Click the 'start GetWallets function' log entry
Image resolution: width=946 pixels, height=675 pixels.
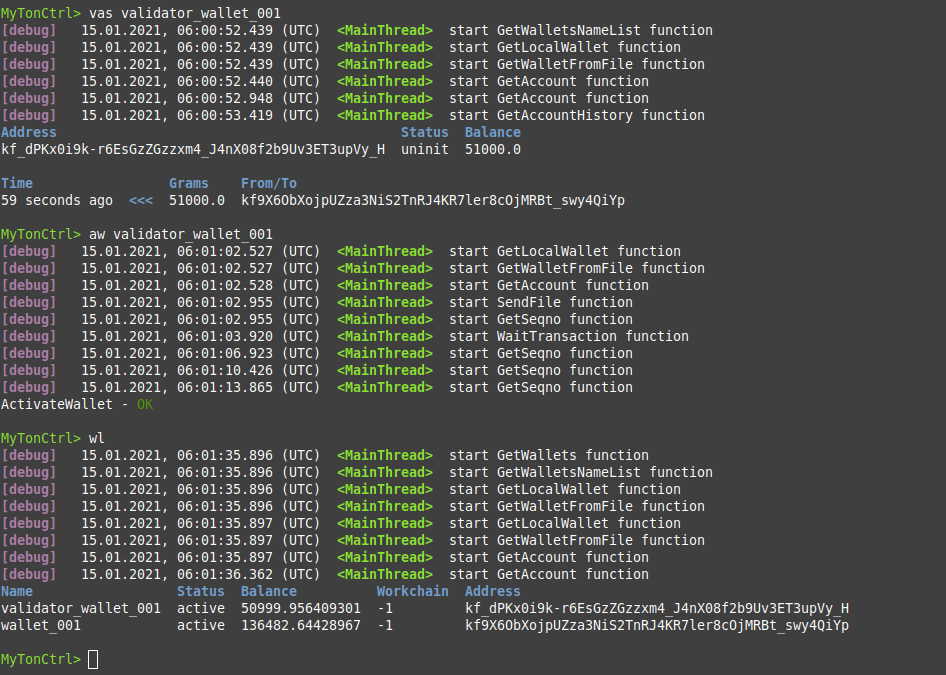click(548, 455)
